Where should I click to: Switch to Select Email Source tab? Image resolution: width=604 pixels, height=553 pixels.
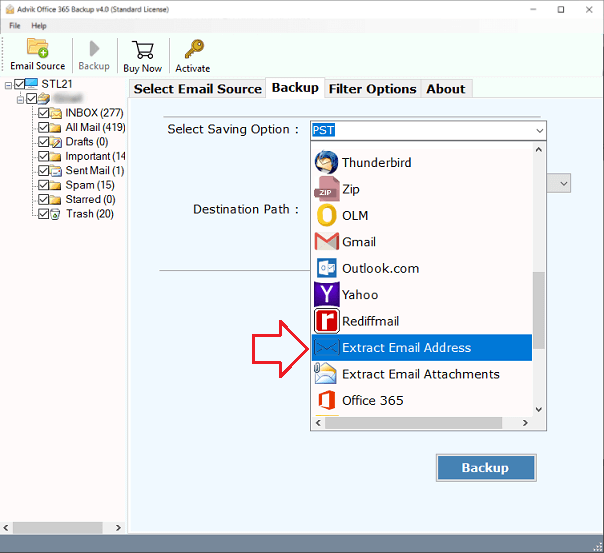coord(198,89)
